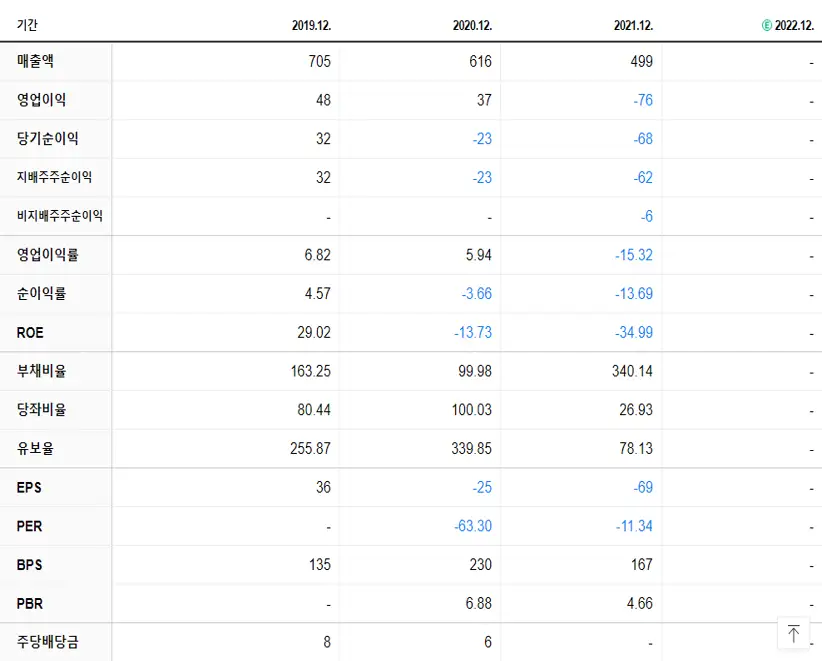This screenshot has width=822, height=661.
Task: Click the PBR row label
Action: coord(30,603)
